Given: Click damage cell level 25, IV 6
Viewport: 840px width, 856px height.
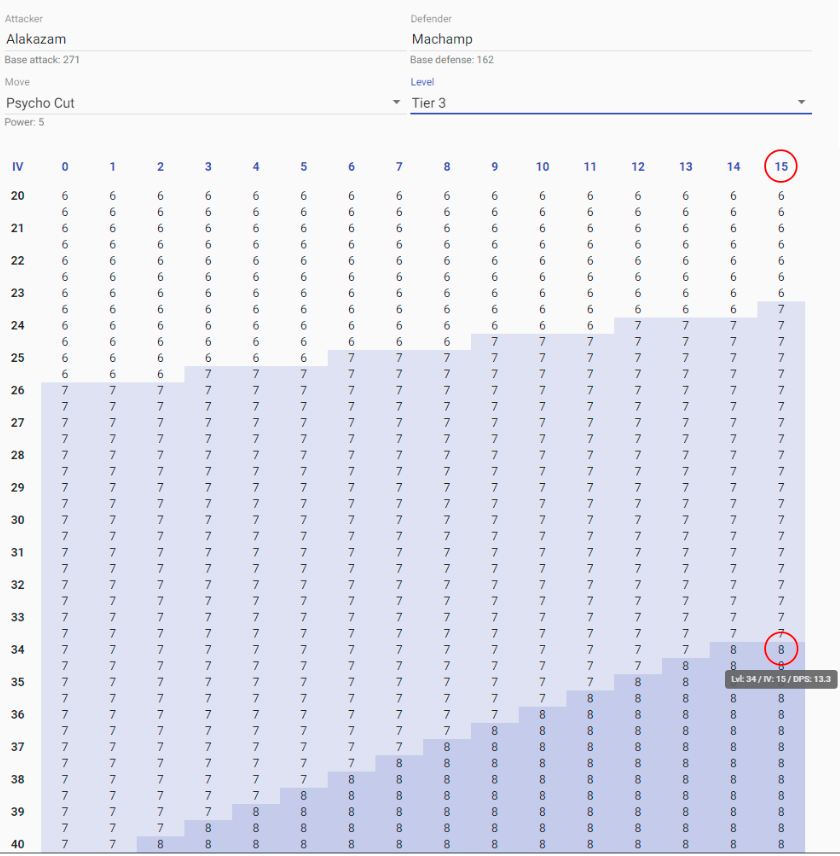Looking at the screenshot, I should (352, 358).
